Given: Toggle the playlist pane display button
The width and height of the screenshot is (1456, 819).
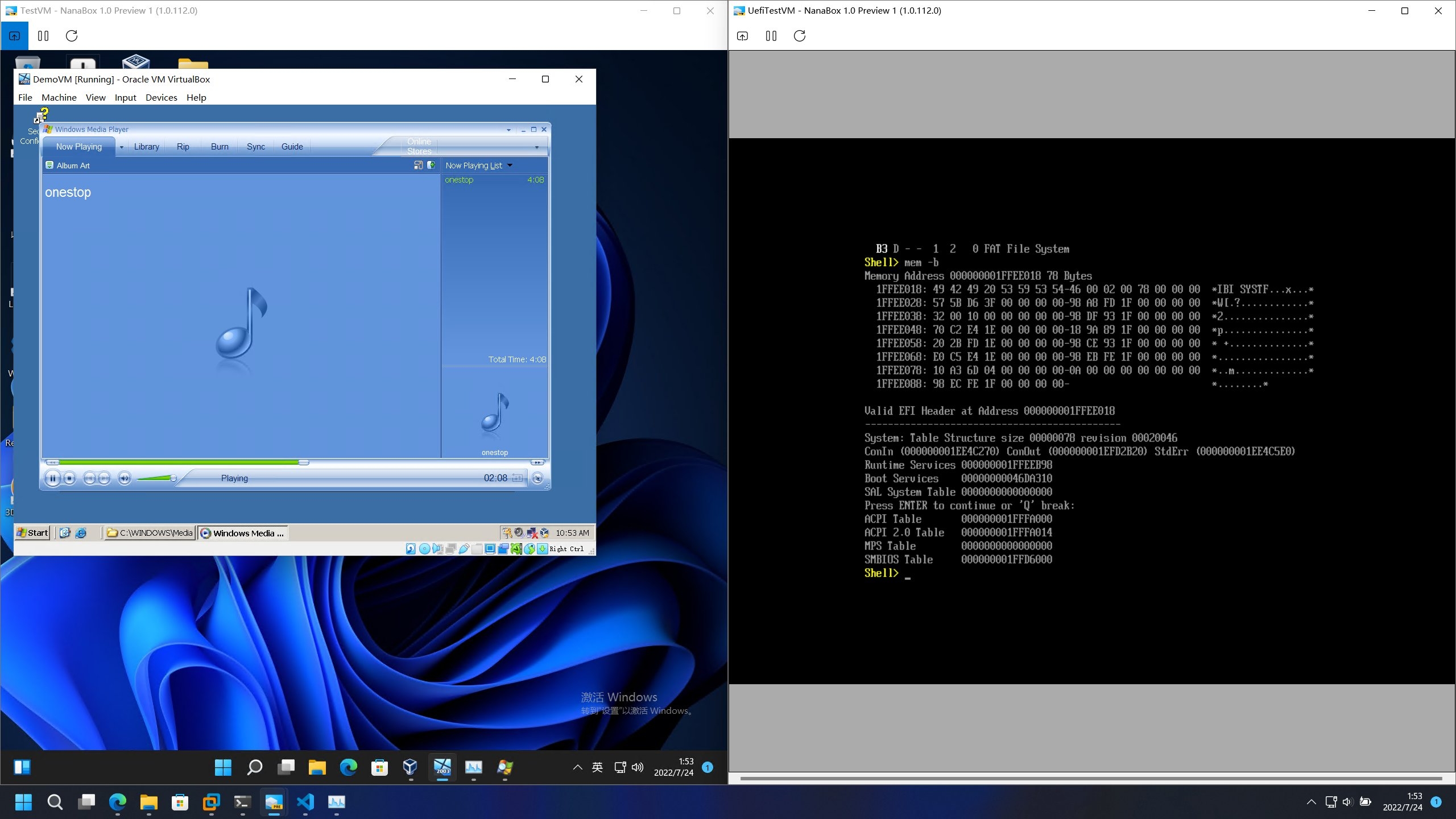Looking at the screenshot, I should point(431,165).
